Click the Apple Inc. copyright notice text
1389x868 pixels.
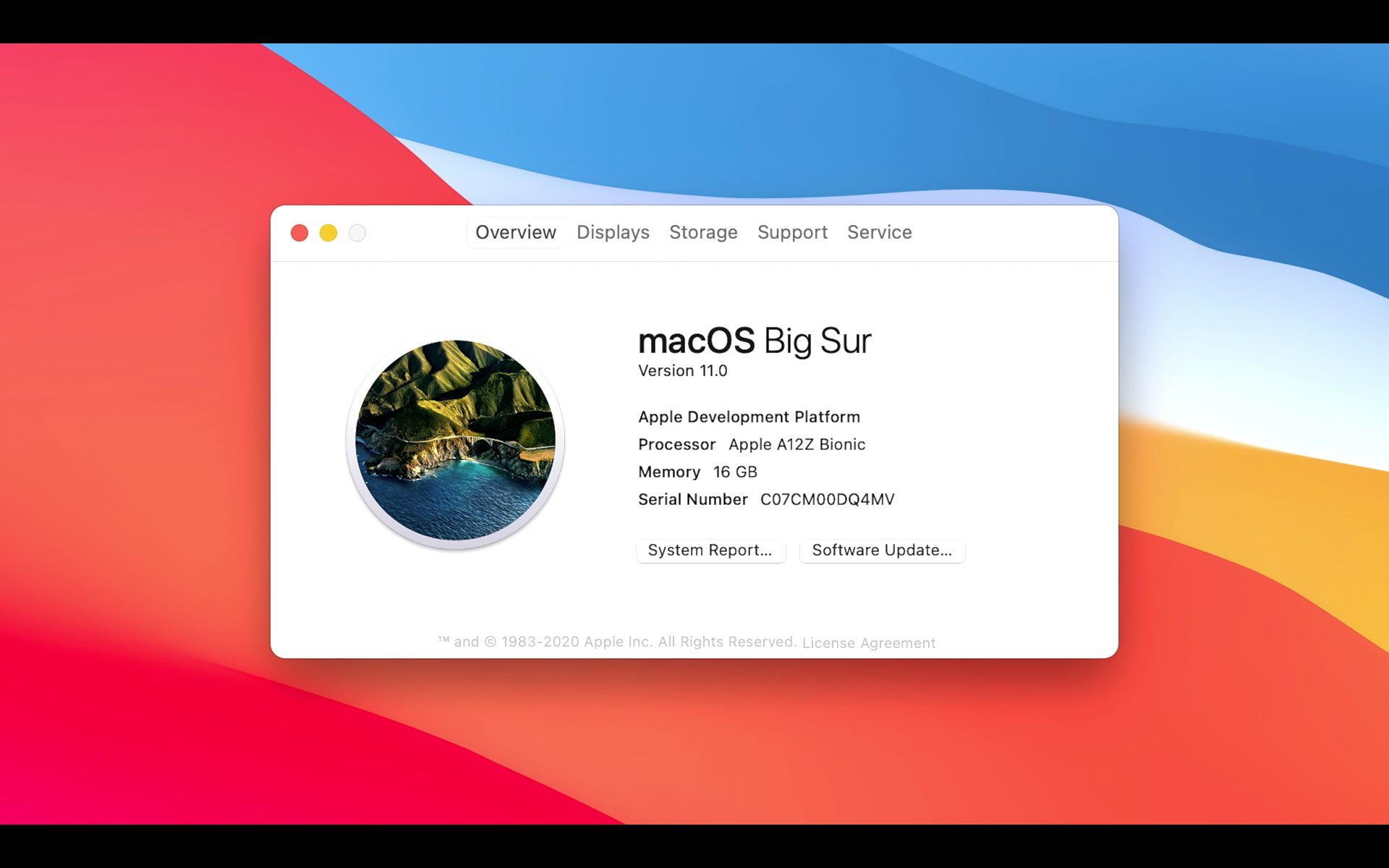[x=616, y=642]
